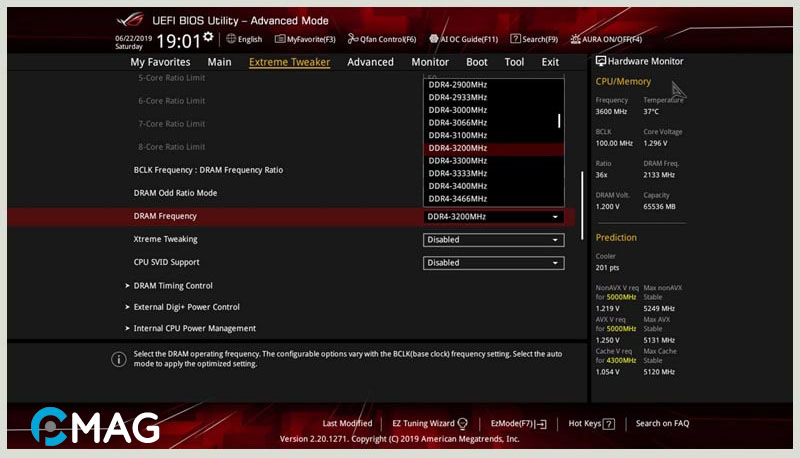800x458 pixels.
Task: Switch to the Advanced tab
Action: click(x=370, y=62)
